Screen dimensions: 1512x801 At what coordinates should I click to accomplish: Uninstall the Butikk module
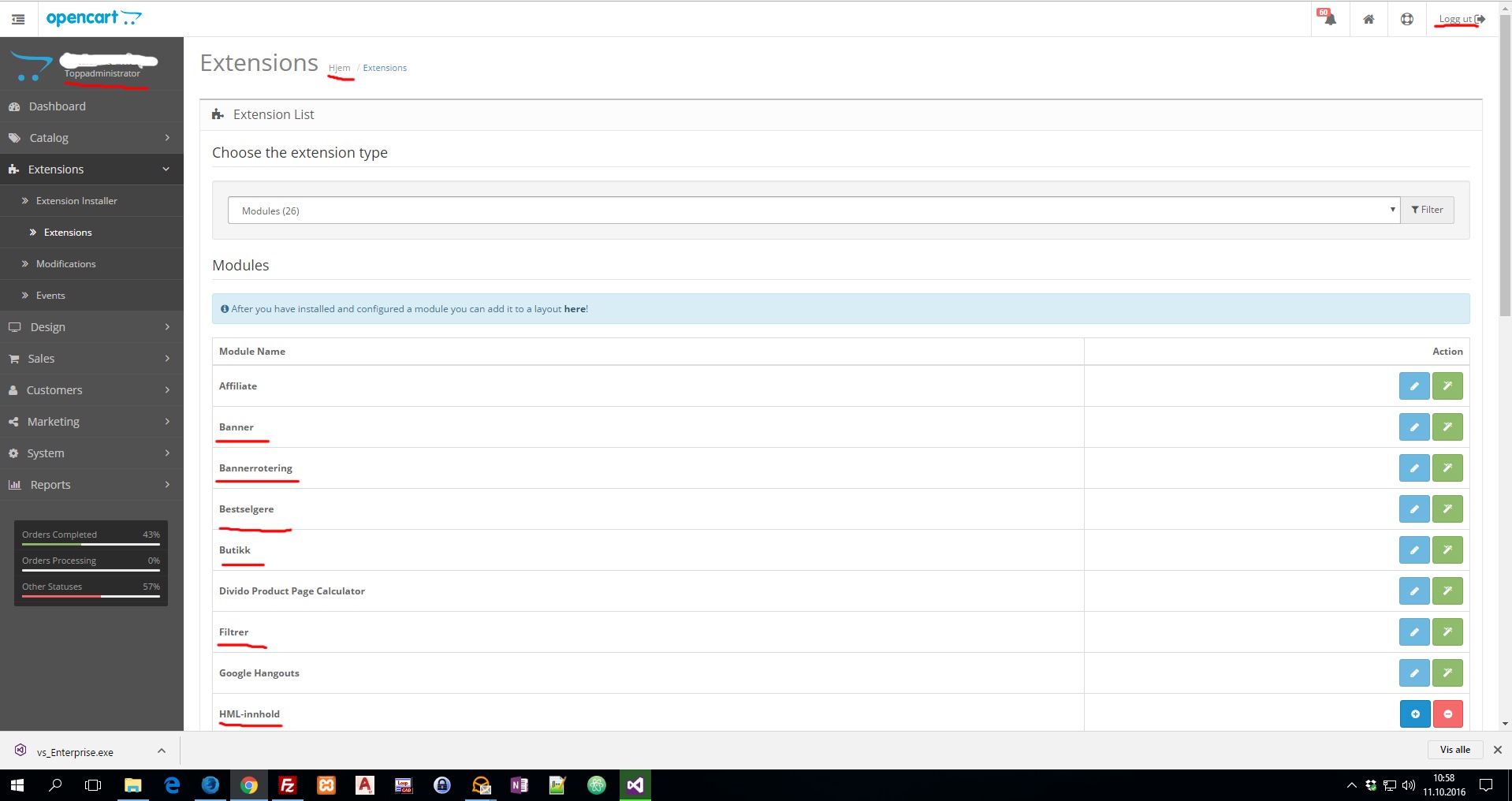1447,550
